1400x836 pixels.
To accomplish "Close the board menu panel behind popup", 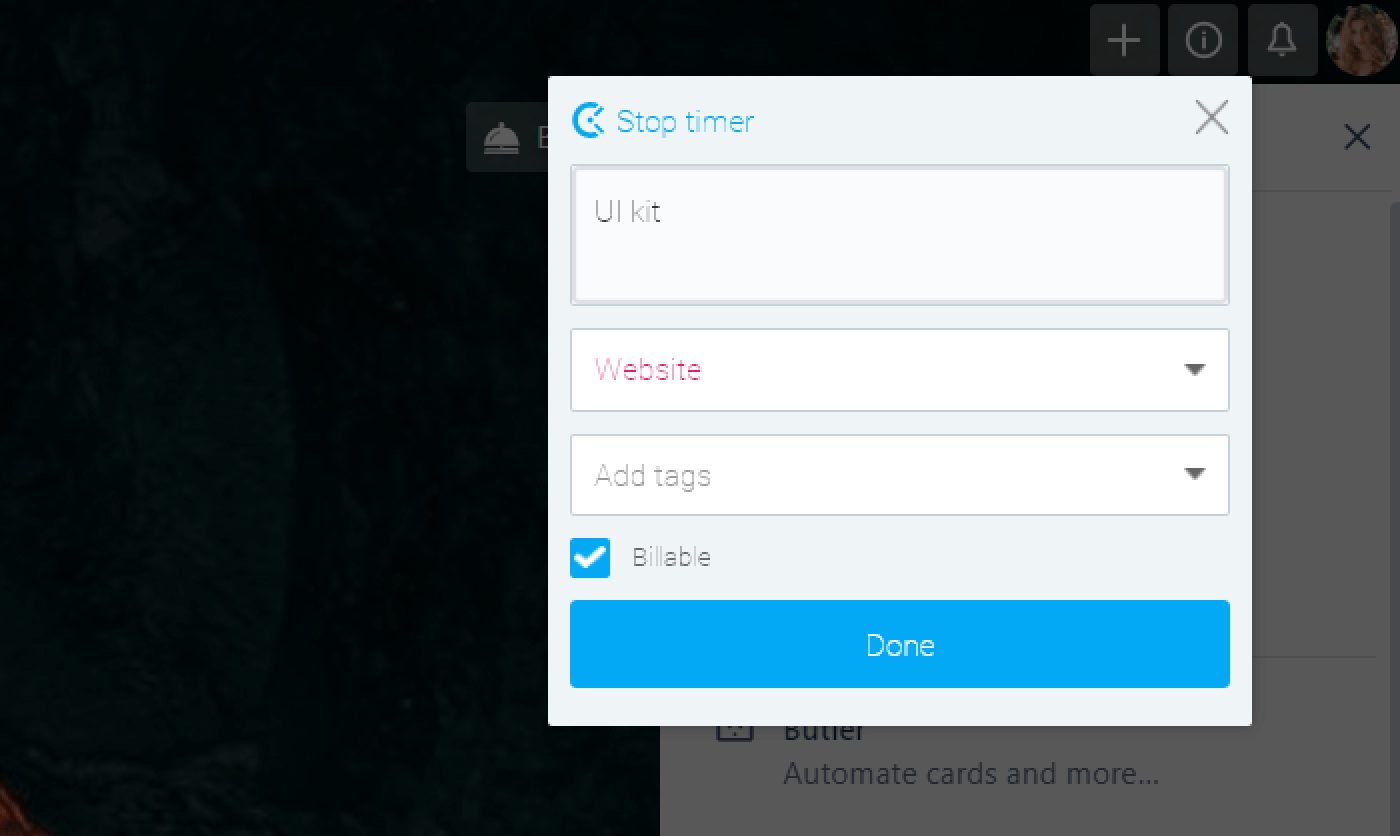I will click(x=1357, y=137).
